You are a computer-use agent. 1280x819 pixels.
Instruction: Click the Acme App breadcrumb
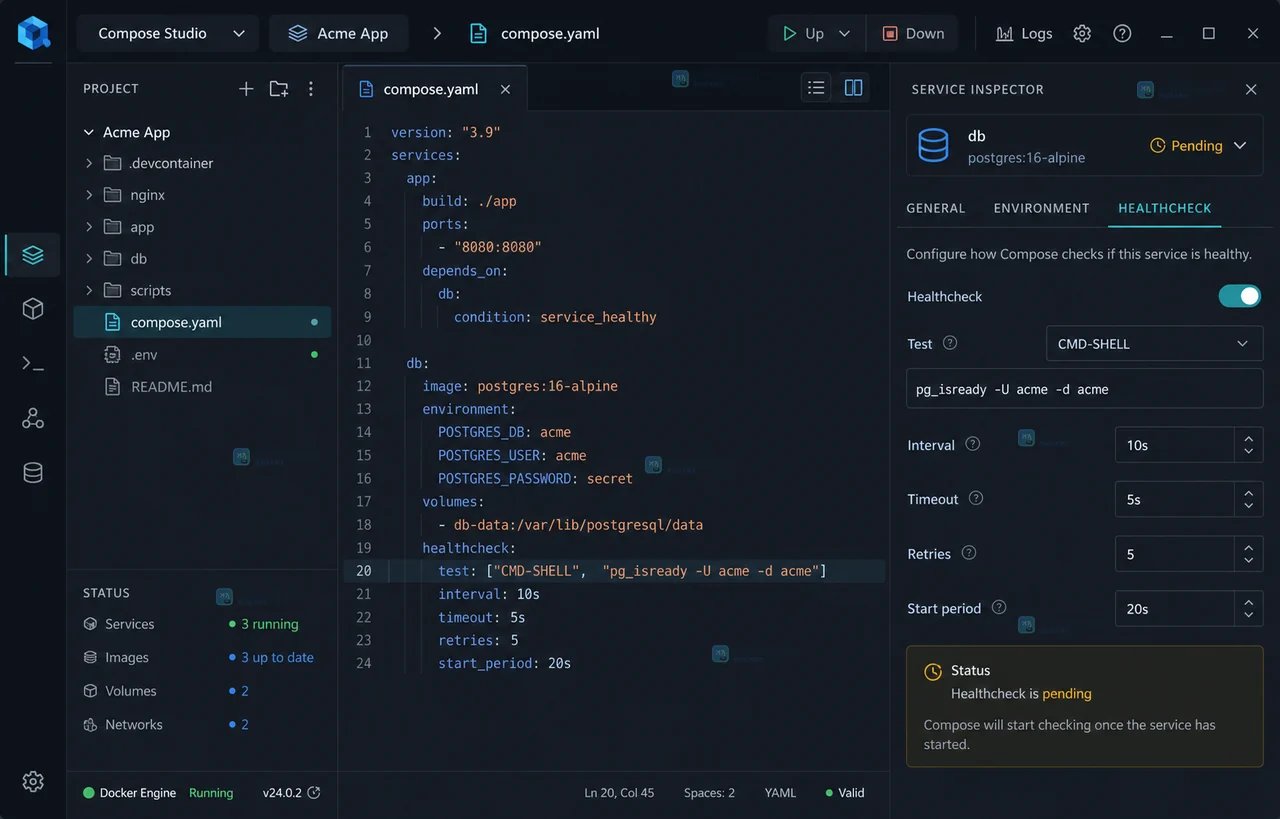pyautogui.click(x=338, y=33)
